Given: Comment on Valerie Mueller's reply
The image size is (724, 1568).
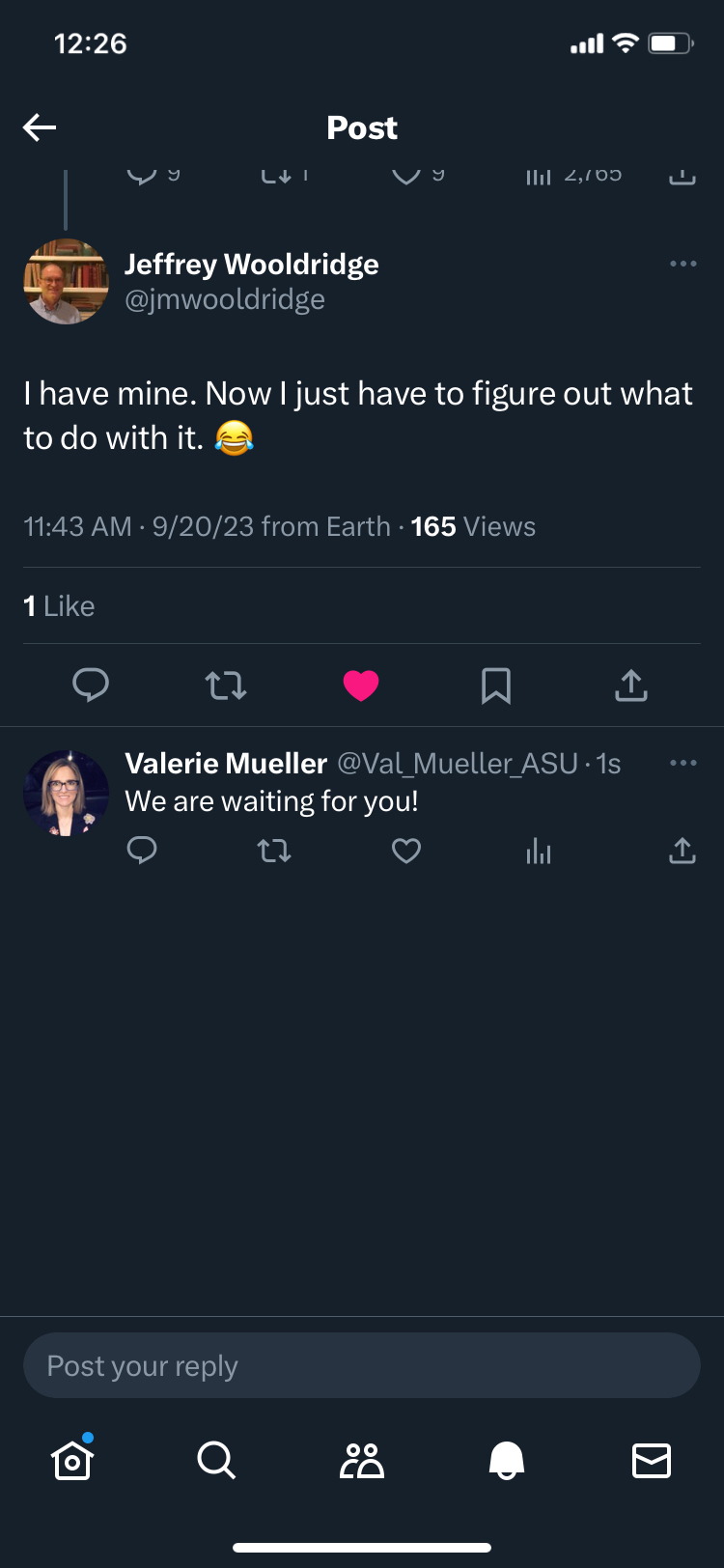Looking at the screenshot, I should (142, 851).
